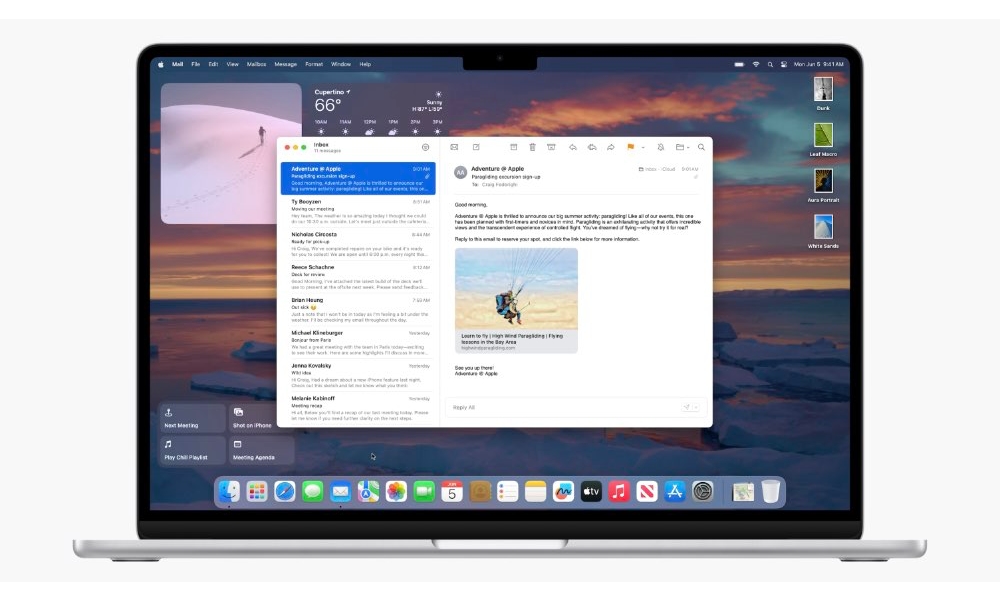Viewport: 1000px width, 600px height.
Task: Open the Message menu
Action: tap(285, 64)
